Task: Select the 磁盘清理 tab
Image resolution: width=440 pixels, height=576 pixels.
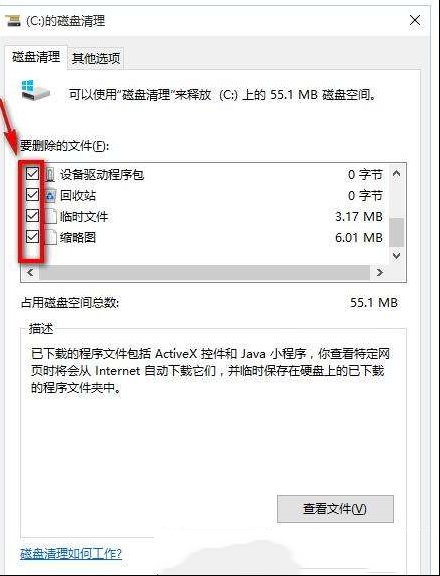Action: (36, 57)
